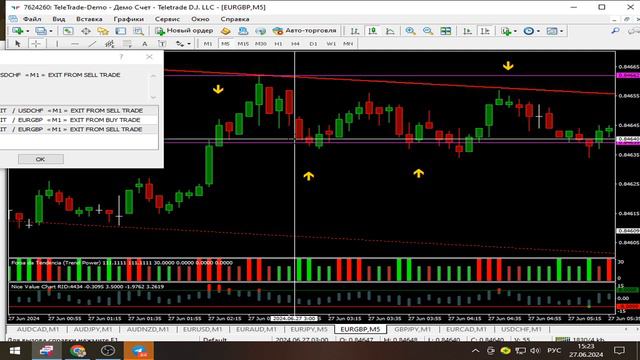Select the USDCHF EXIT FROM SELL TRADE row
The width and height of the screenshot is (640, 360).
click(x=79, y=110)
